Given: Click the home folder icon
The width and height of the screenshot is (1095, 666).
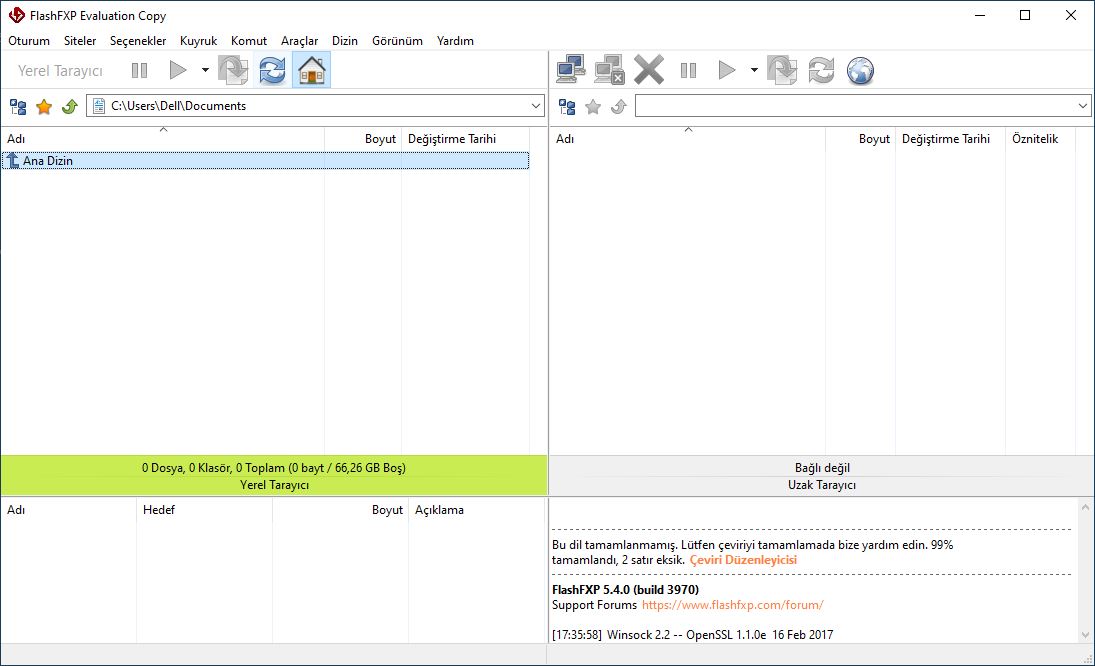Looking at the screenshot, I should click(311, 70).
